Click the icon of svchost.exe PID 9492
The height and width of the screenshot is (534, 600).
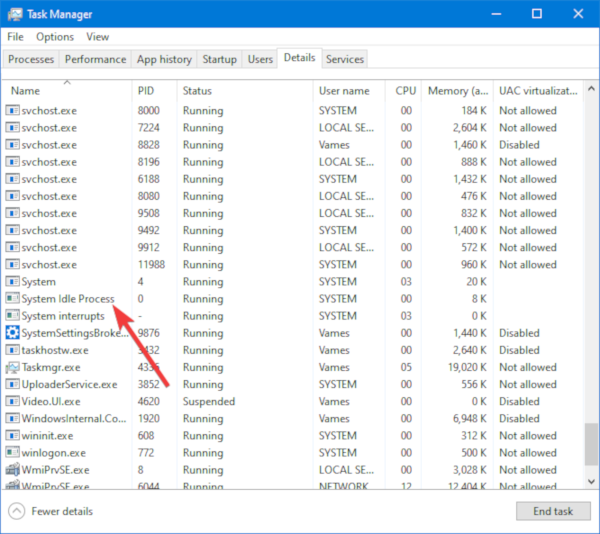coord(12,231)
